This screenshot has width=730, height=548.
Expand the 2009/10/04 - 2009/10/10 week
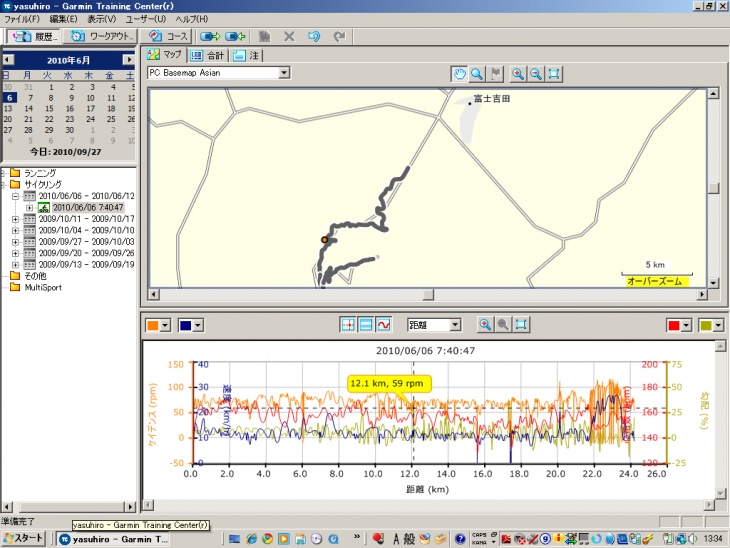(x=15, y=230)
